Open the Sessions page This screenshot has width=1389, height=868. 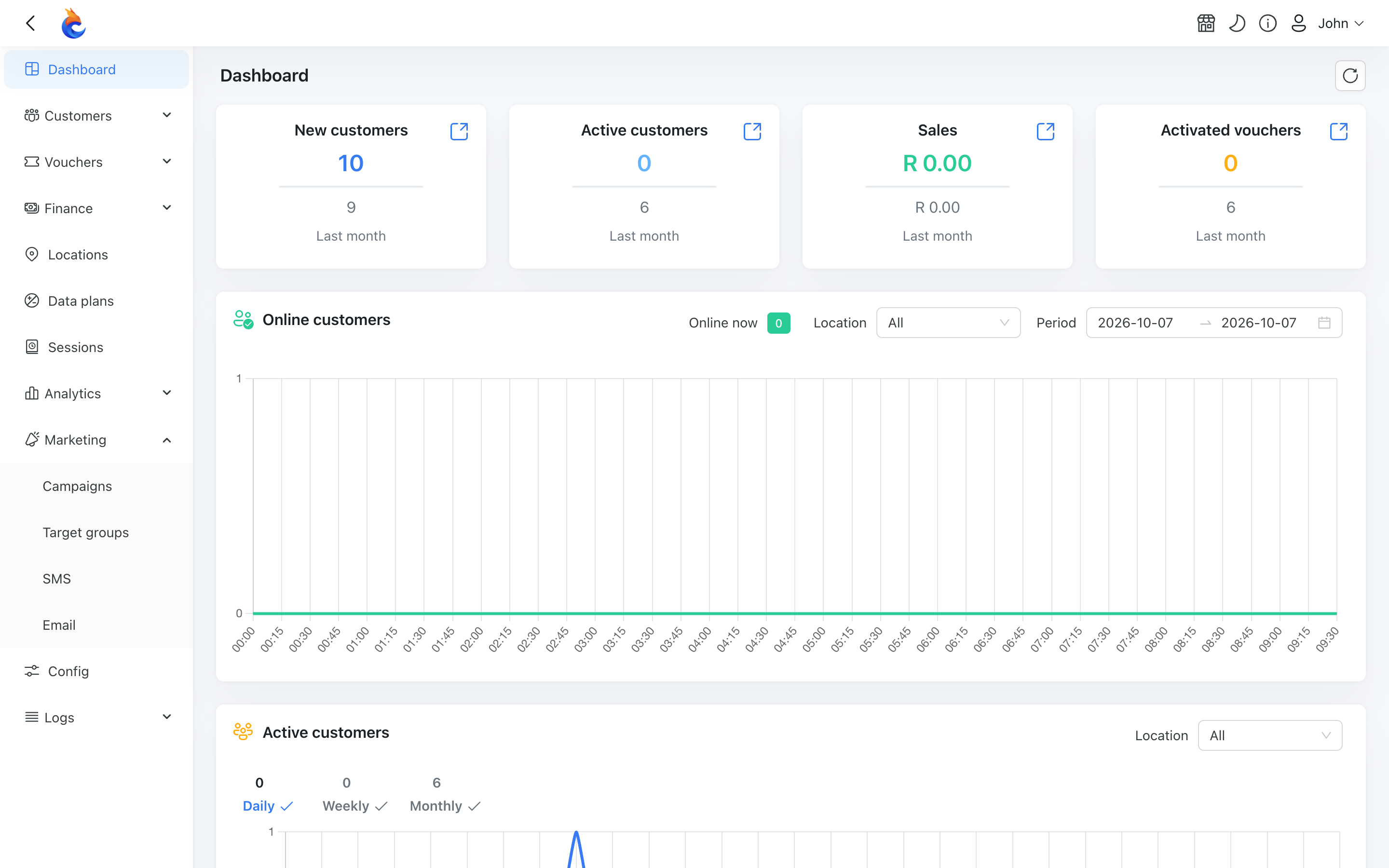click(x=96, y=347)
